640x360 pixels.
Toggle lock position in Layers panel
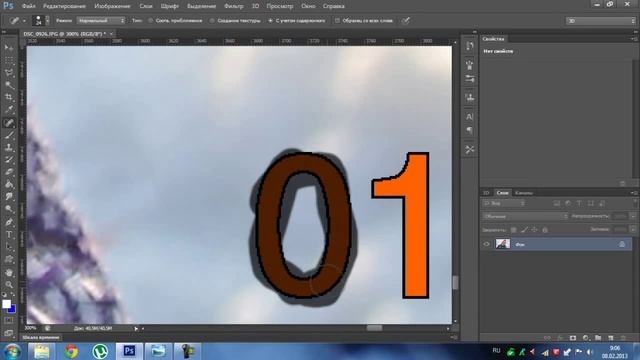534,230
